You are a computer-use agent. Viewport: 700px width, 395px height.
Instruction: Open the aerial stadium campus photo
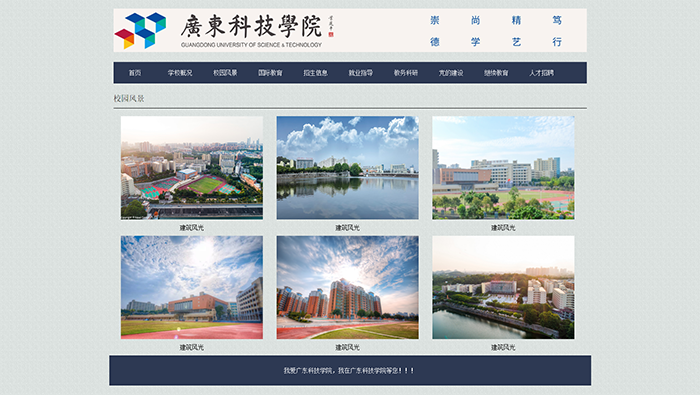click(192, 168)
